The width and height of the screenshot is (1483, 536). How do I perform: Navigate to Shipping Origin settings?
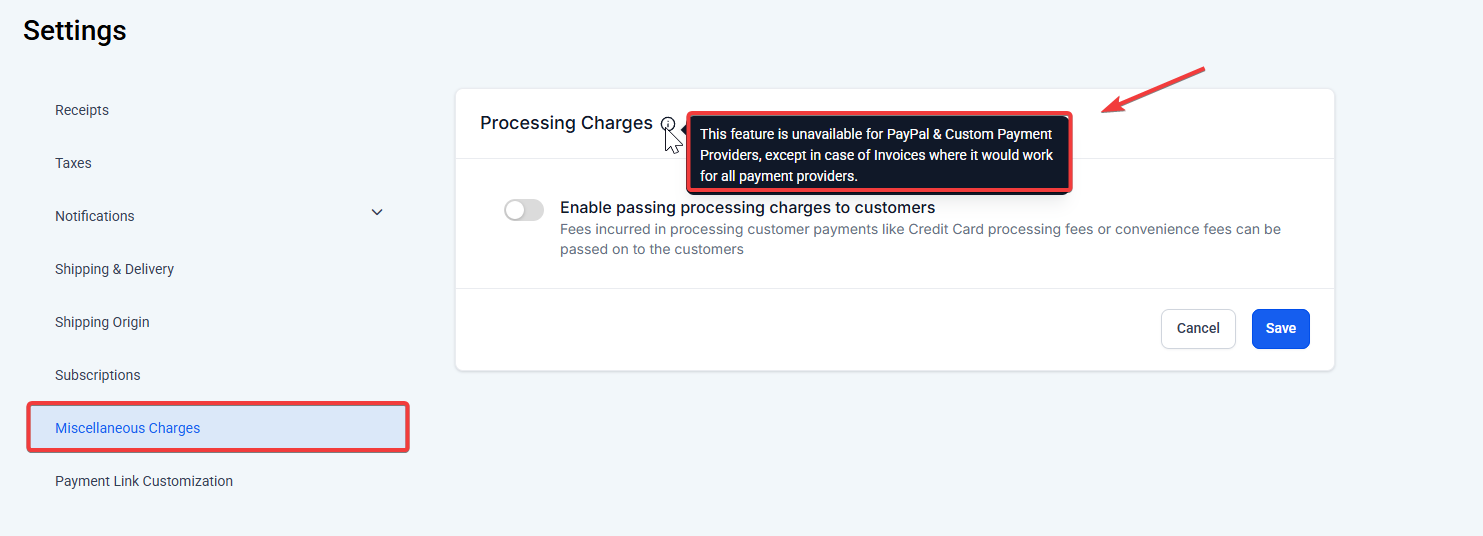[102, 322]
